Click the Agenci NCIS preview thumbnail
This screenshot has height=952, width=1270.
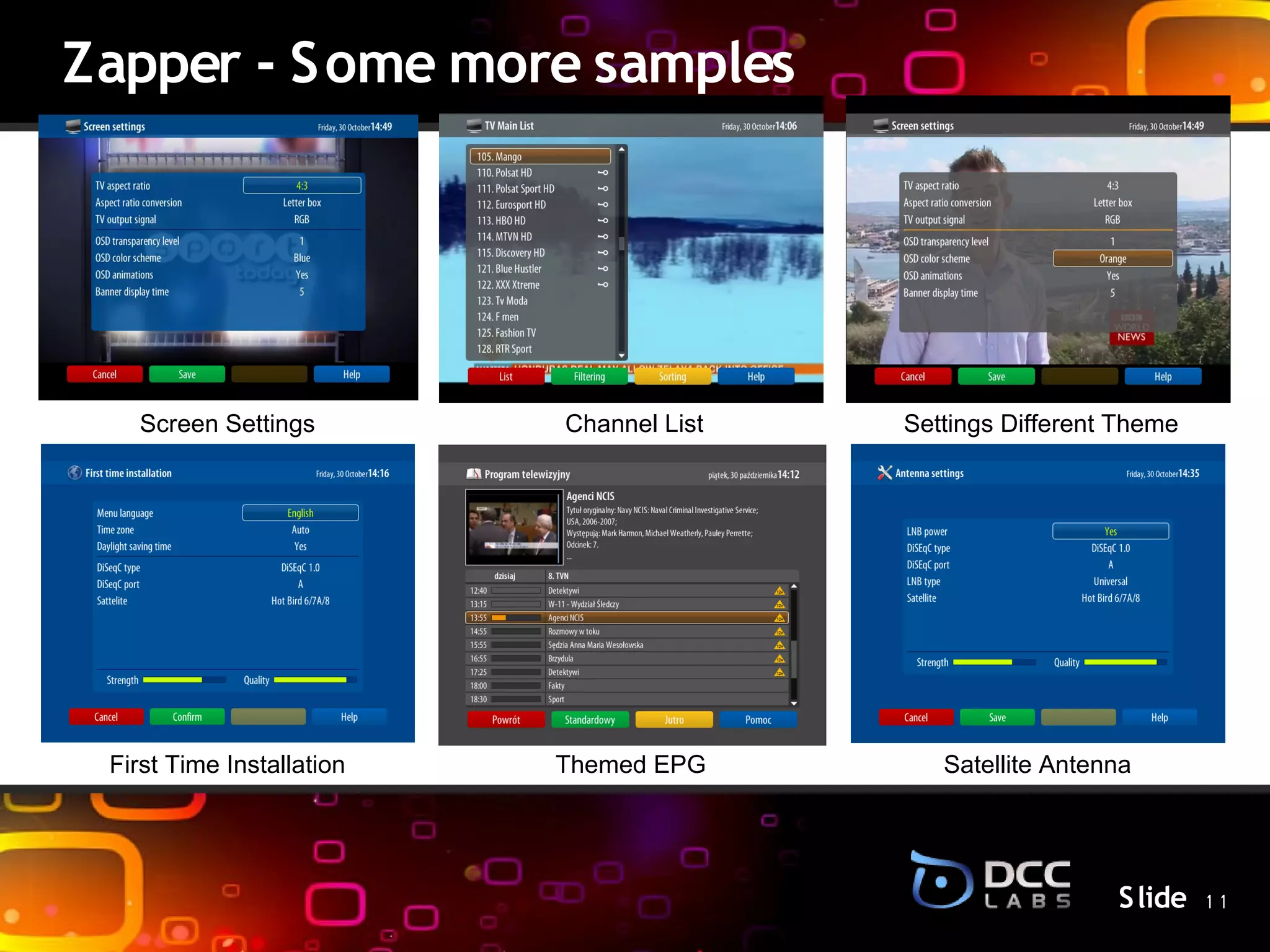(x=514, y=527)
